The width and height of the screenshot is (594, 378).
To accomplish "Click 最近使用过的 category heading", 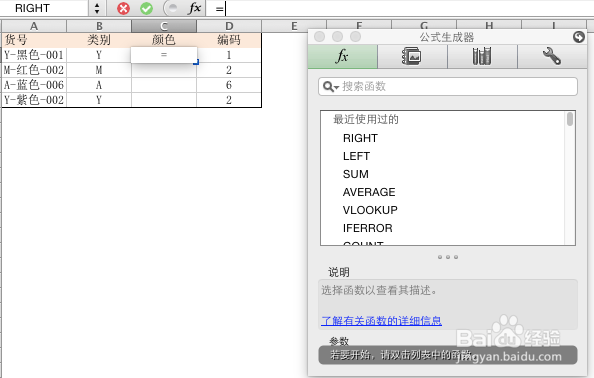I will 366,120.
